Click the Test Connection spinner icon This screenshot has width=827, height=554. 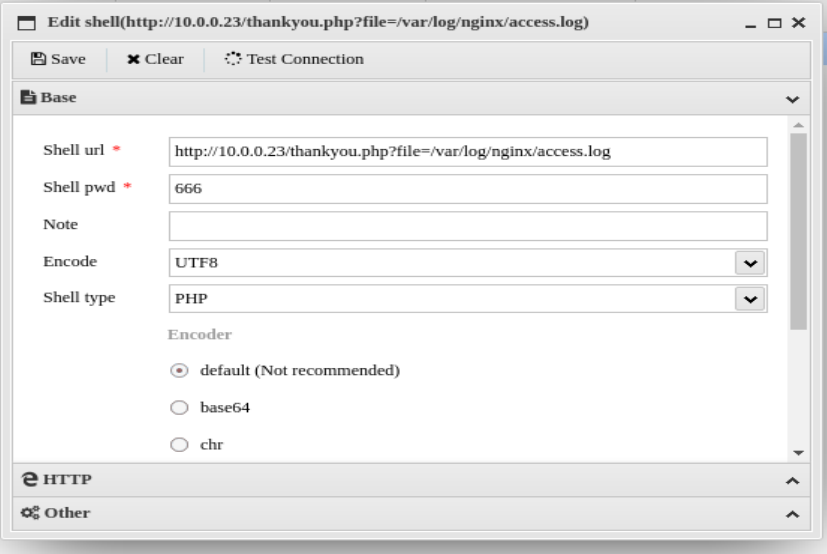pyautogui.click(x=233, y=59)
